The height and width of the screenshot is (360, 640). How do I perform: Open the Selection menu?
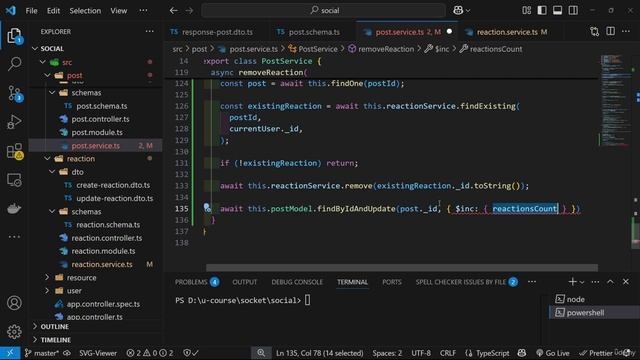[85, 11]
